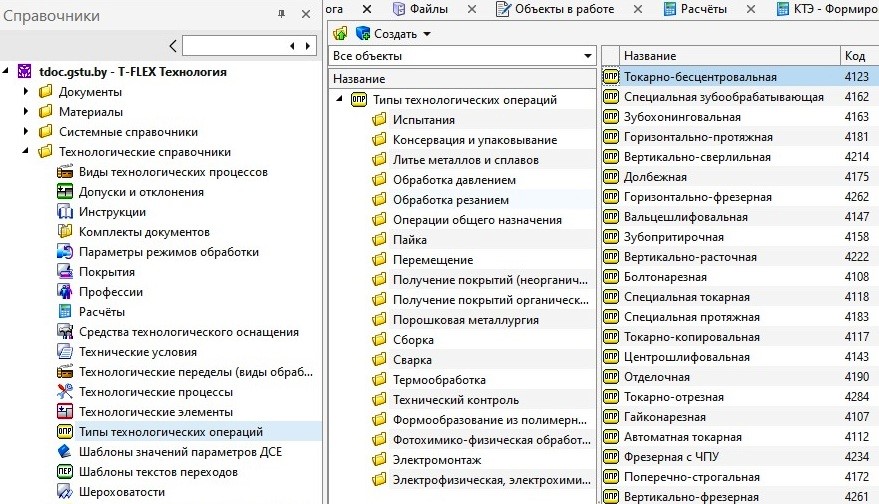
Task: Click the Сварка folder icon
Action: [x=380, y=360]
